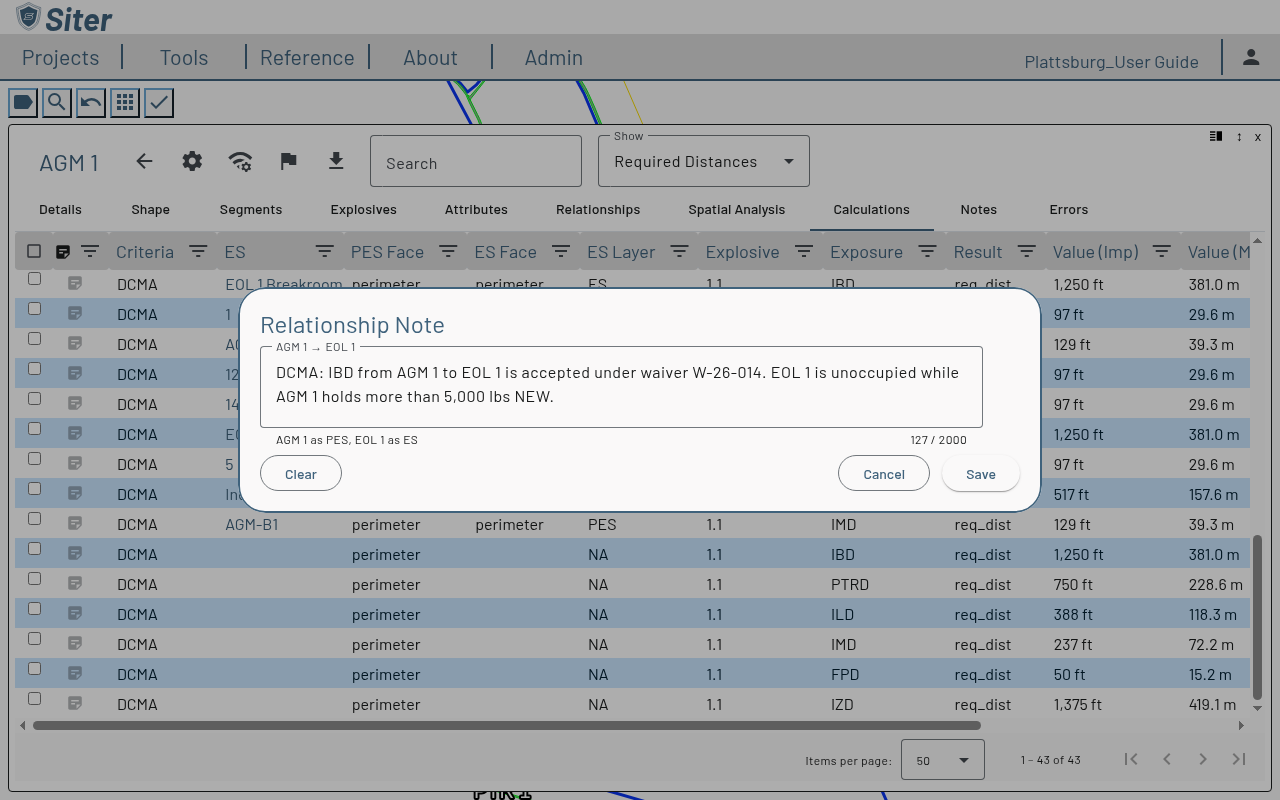This screenshot has width=1280, height=800.
Task: Open the Projects menu
Action: pos(60,58)
